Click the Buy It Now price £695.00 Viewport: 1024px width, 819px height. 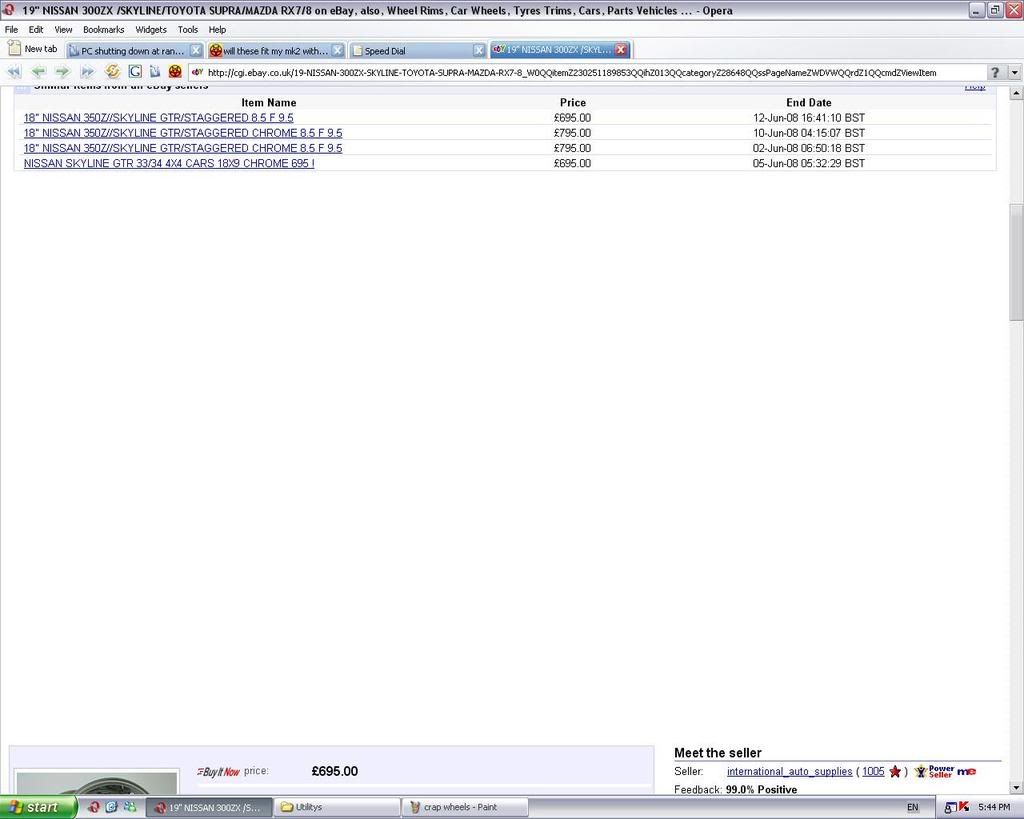coord(334,771)
